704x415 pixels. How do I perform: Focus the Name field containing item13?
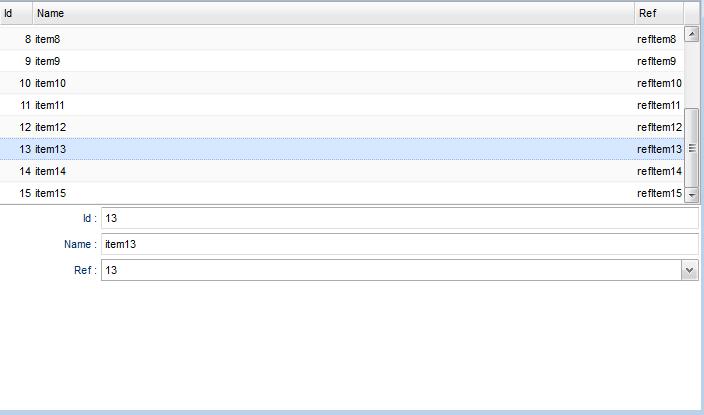pos(400,244)
